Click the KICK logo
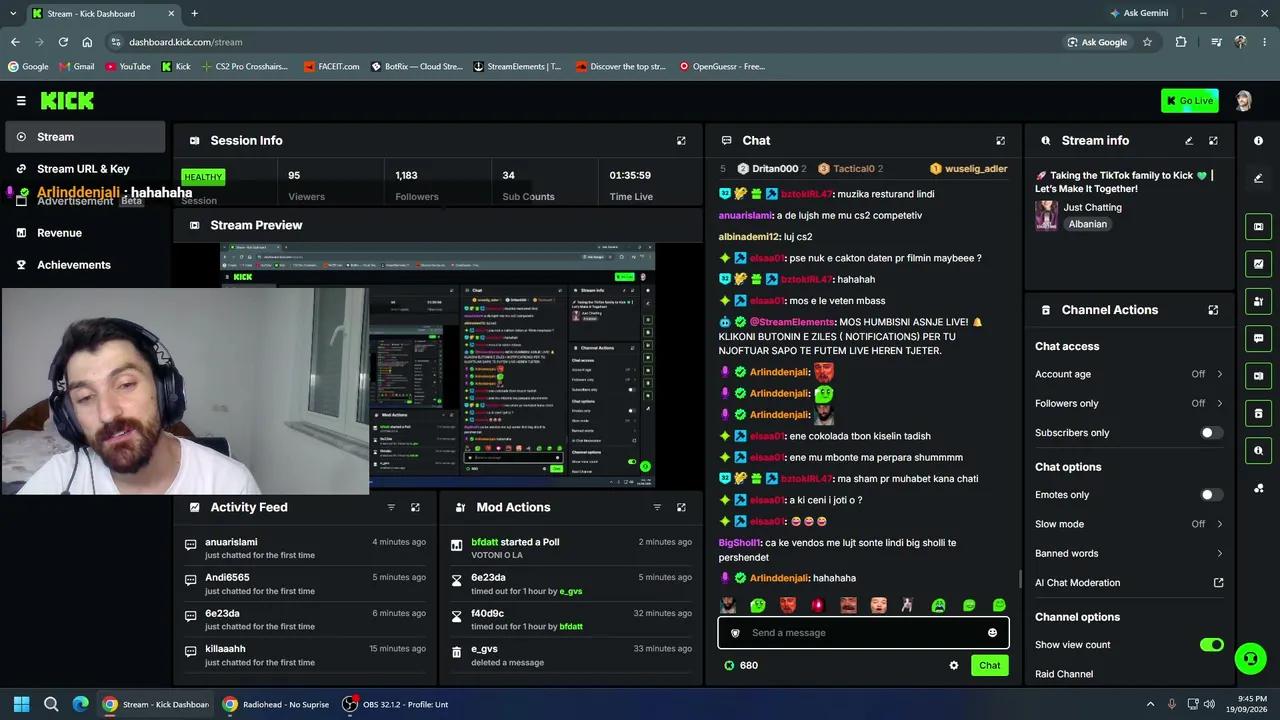 coord(67,101)
